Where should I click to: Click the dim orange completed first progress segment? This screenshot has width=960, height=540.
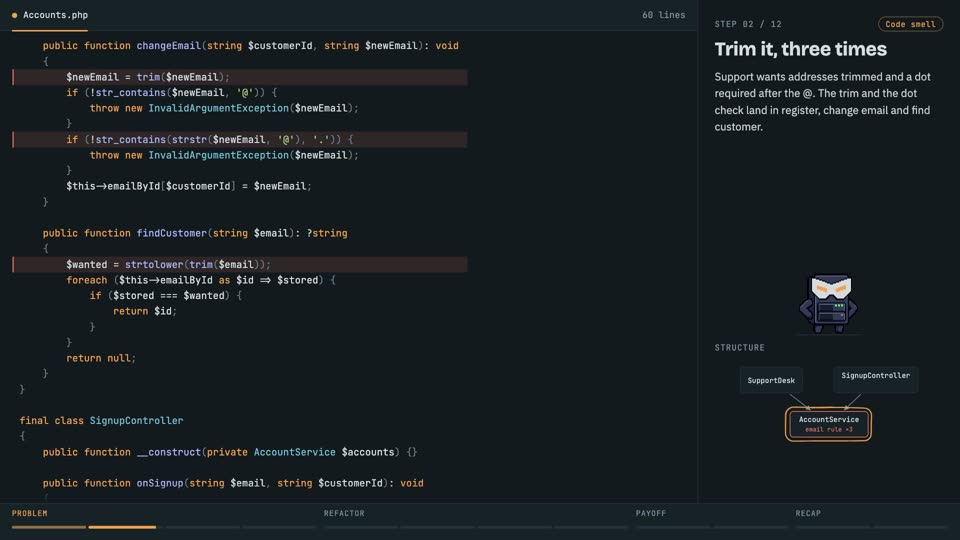pos(49,527)
